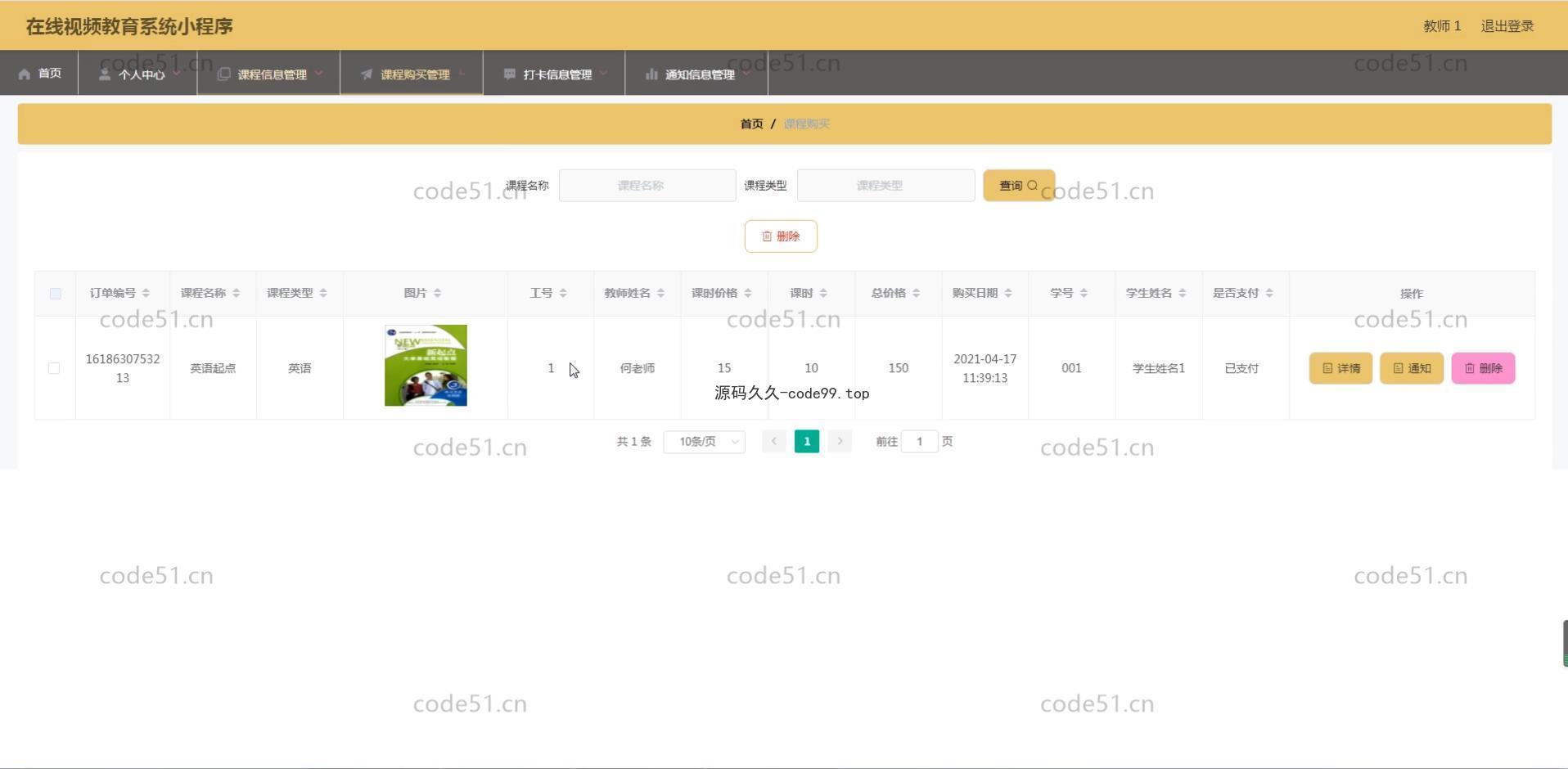Sort by 课程名称 column arrows

(x=236, y=293)
